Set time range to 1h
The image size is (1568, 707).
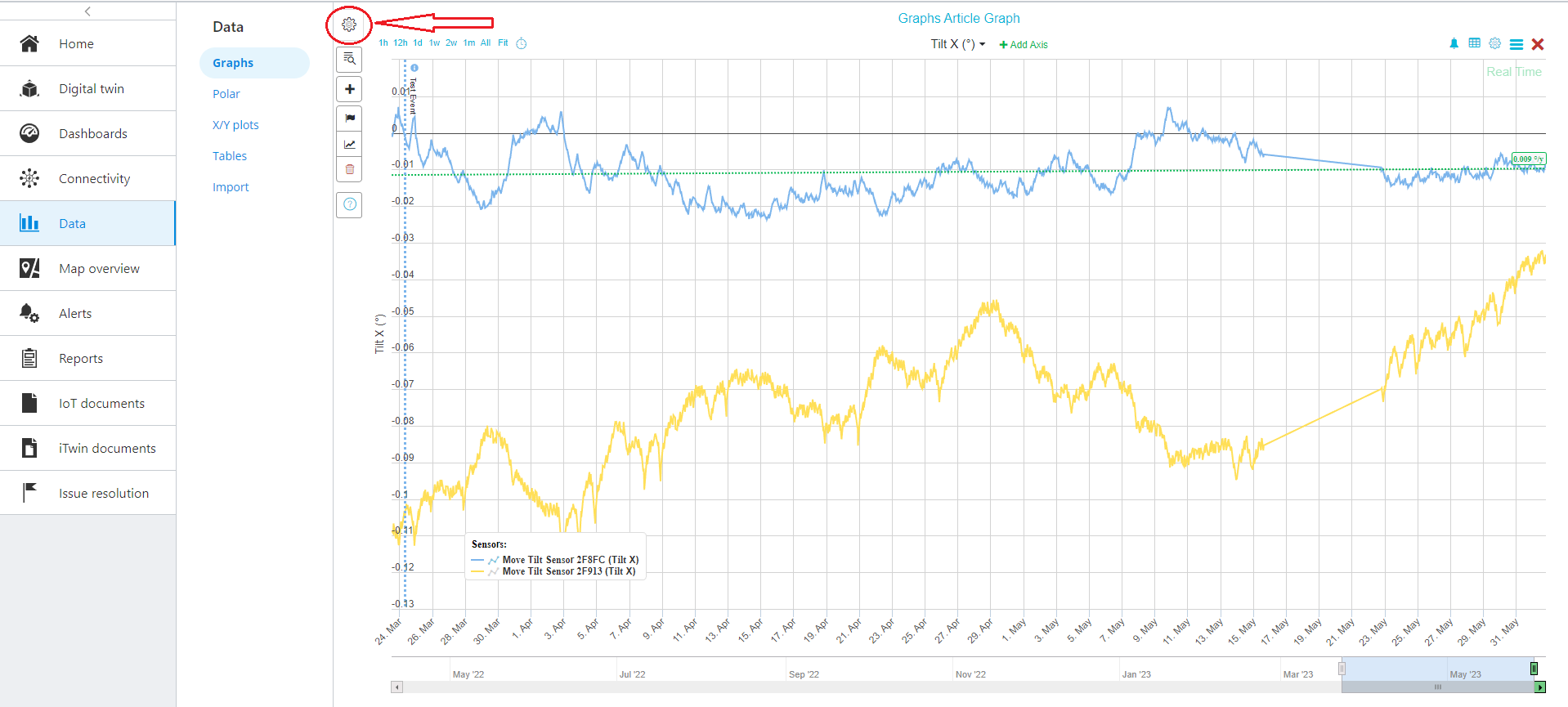coord(383,43)
